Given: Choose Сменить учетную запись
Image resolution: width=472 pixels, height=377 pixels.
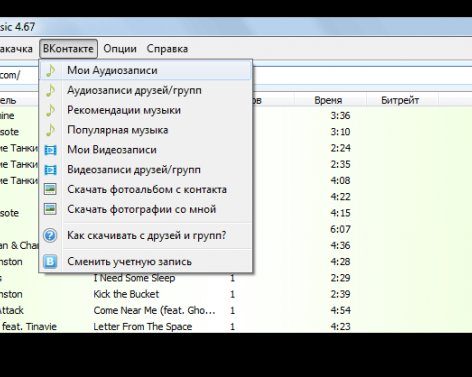Looking at the screenshot, I should pos(145,262).
